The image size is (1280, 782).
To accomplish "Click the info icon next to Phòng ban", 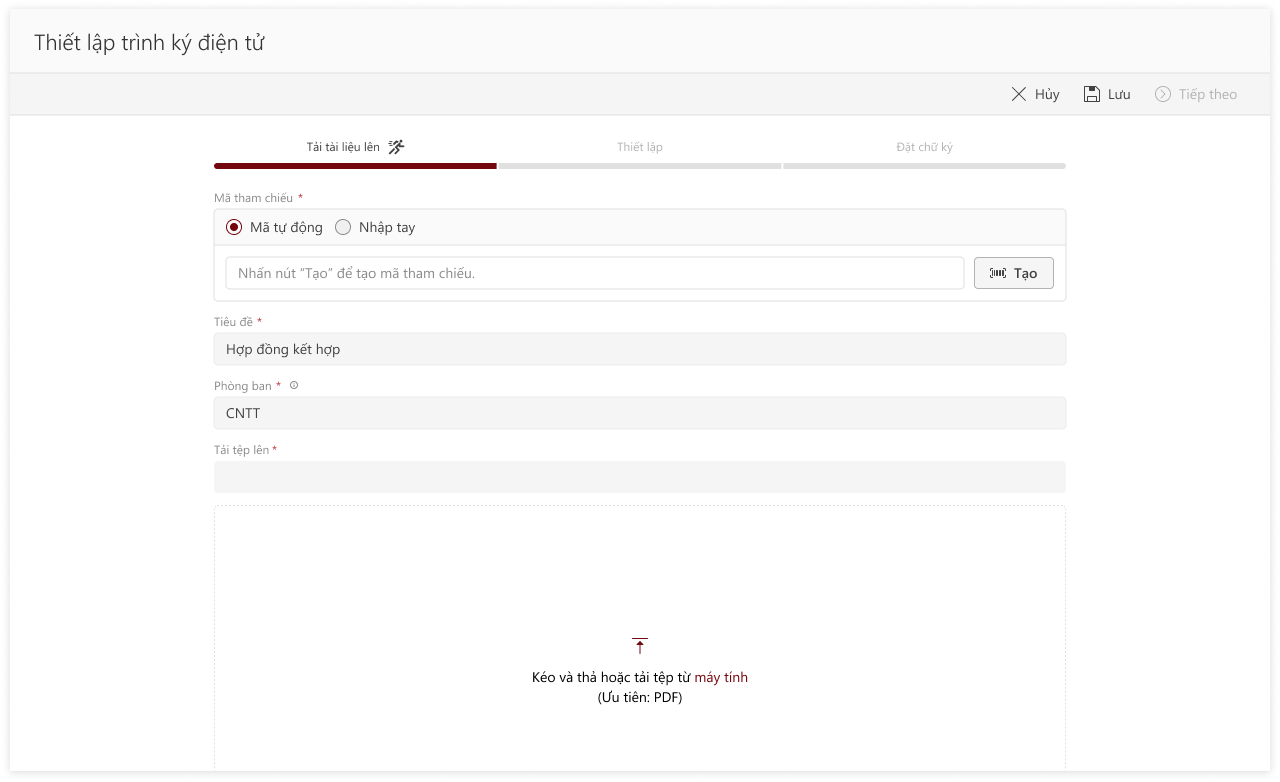I will tap(294, 386).
